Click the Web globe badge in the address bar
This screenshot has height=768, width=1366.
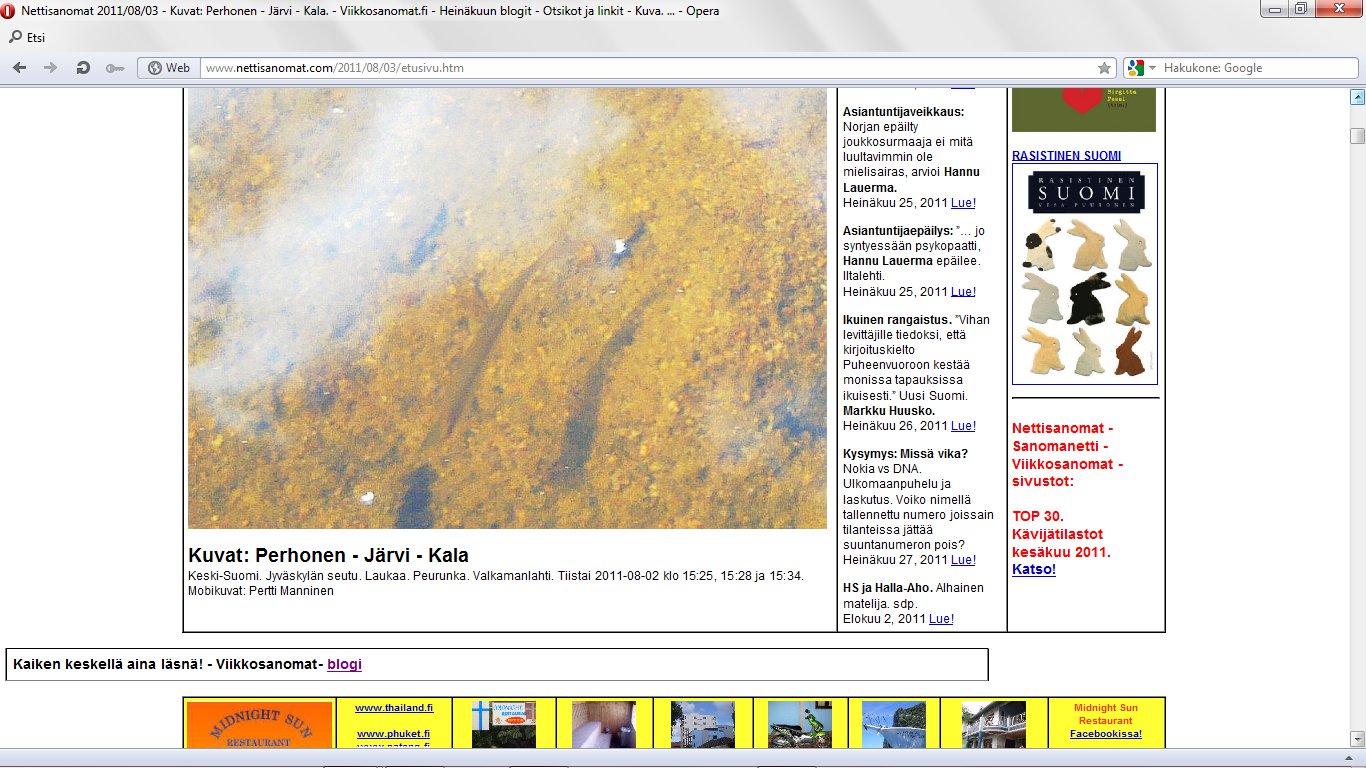coord(168,68)
